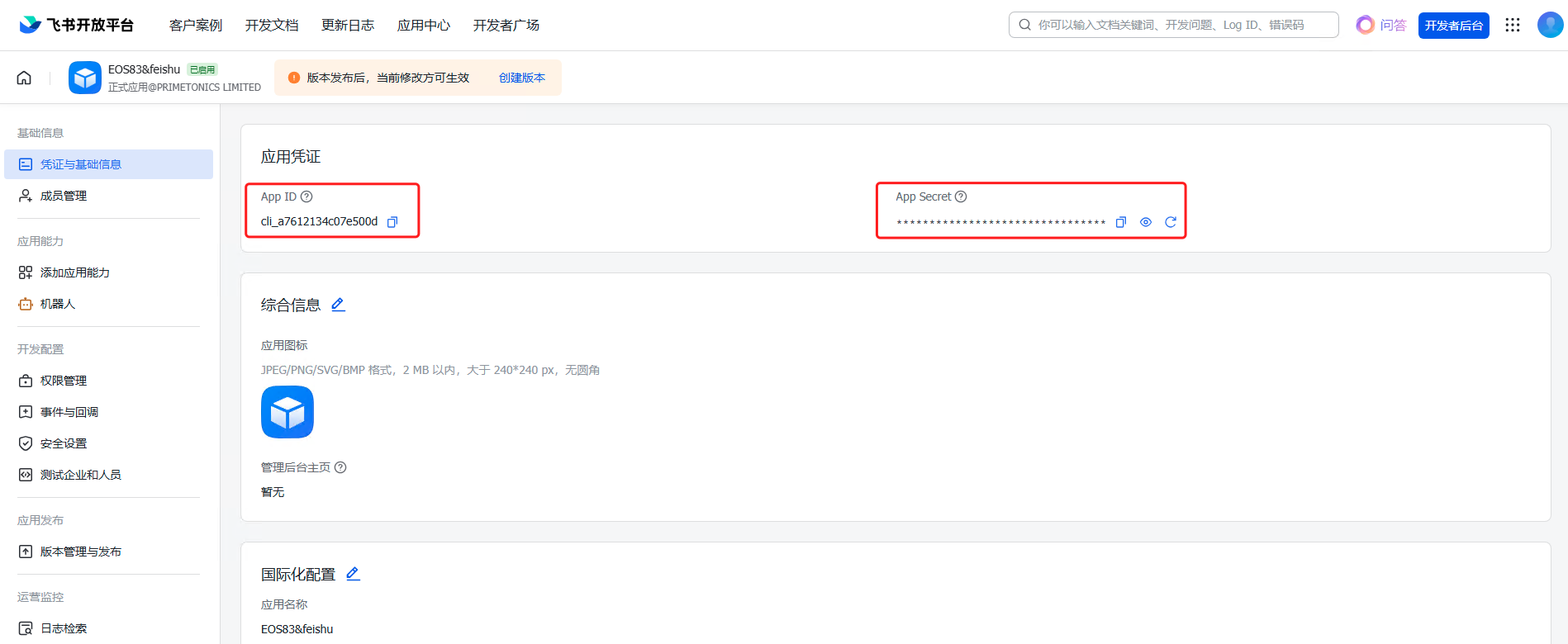Focus the documentation search field

click(x=1174, y=25)
